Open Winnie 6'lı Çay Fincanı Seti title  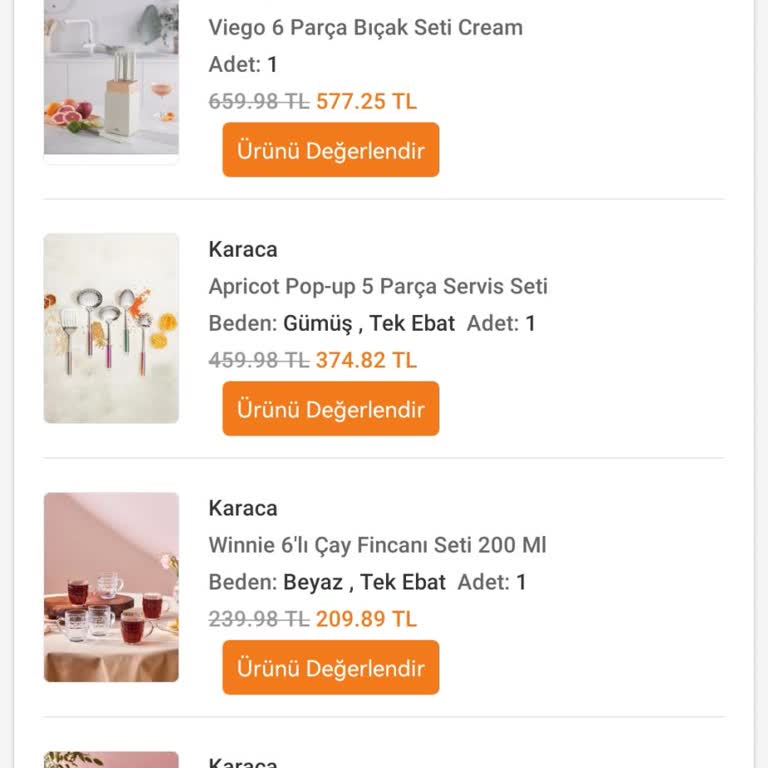click(377, 545)
